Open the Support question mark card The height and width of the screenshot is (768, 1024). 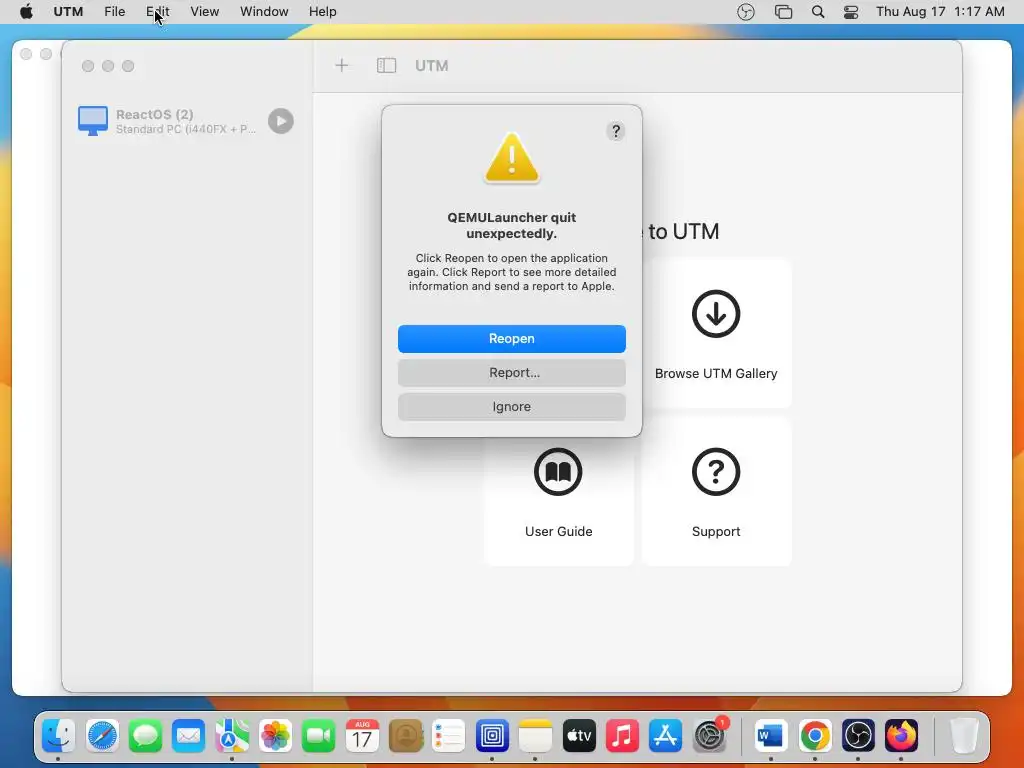click(716, 491)
